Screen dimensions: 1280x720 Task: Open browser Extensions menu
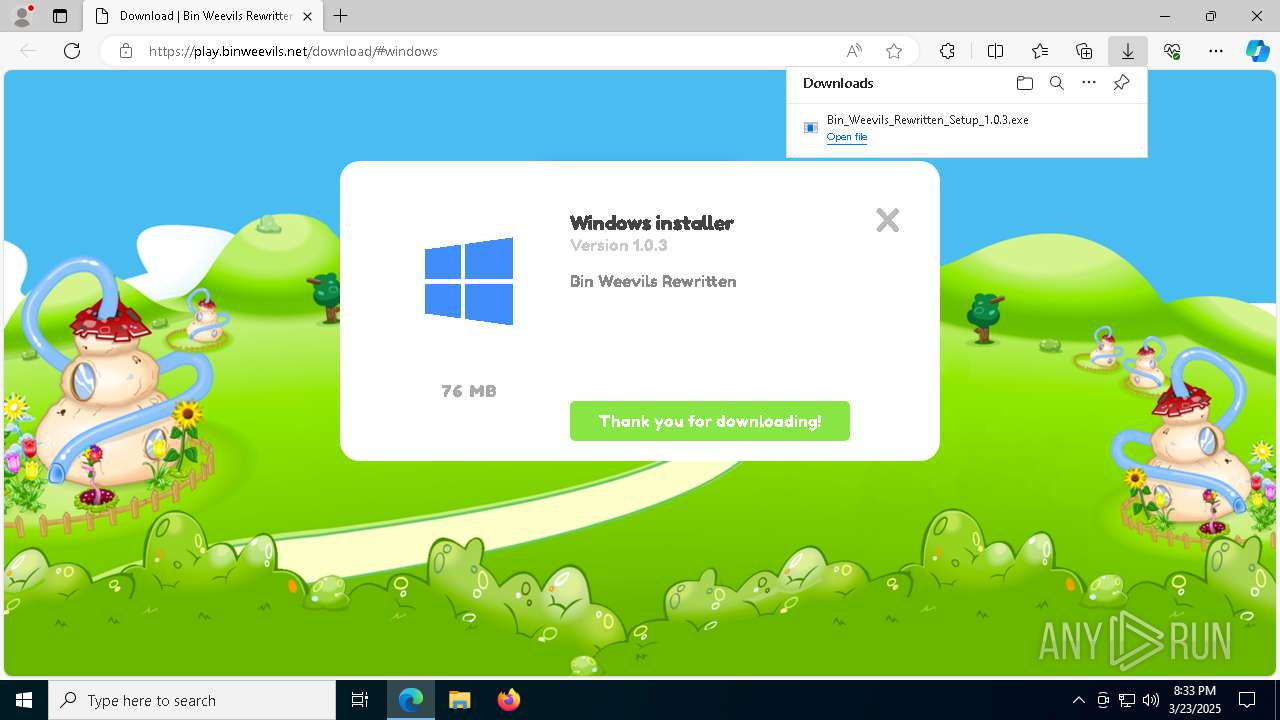947,51
